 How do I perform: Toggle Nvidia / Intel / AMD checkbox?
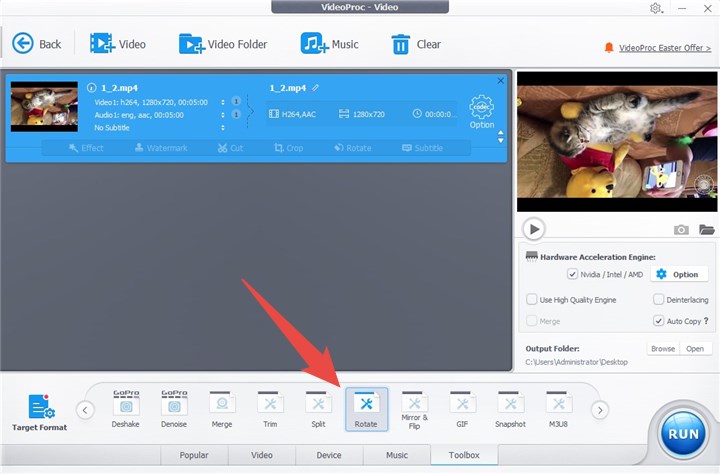572,274
